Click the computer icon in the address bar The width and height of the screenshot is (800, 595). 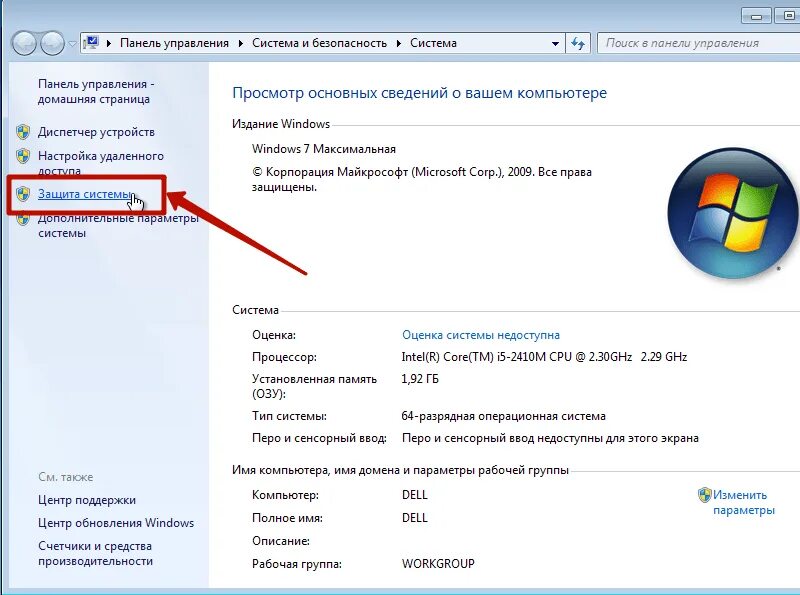click(91, 43)
